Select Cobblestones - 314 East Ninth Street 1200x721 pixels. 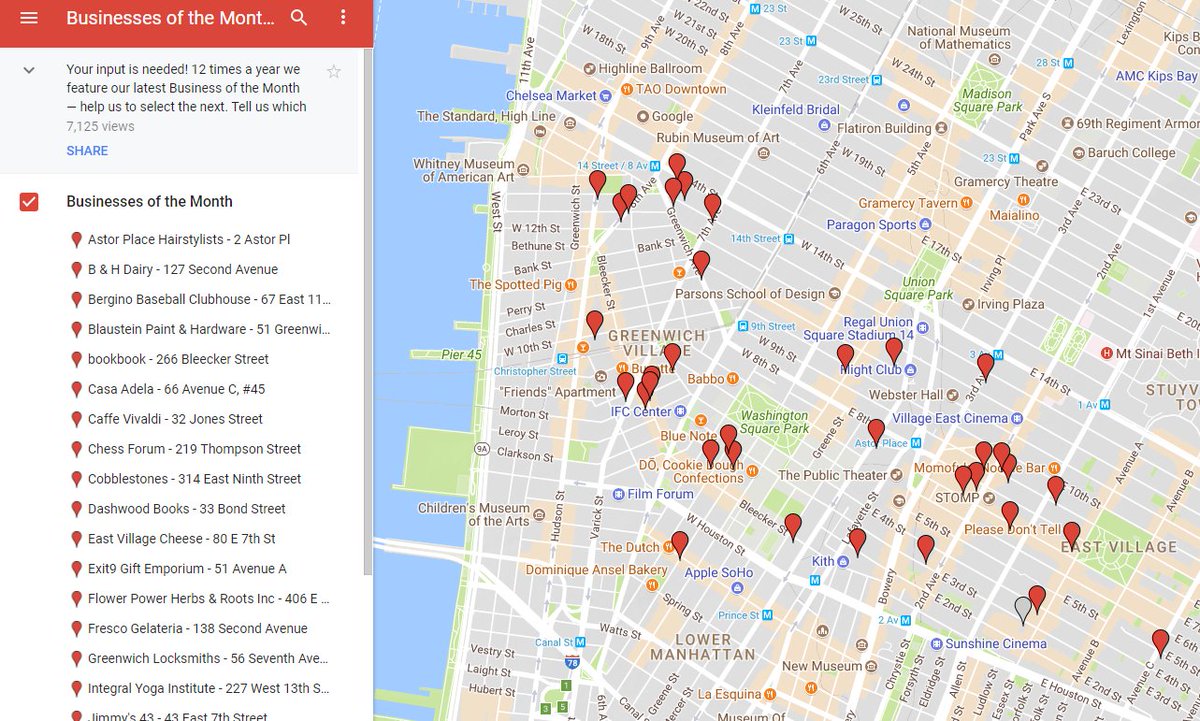pos(194,480)
